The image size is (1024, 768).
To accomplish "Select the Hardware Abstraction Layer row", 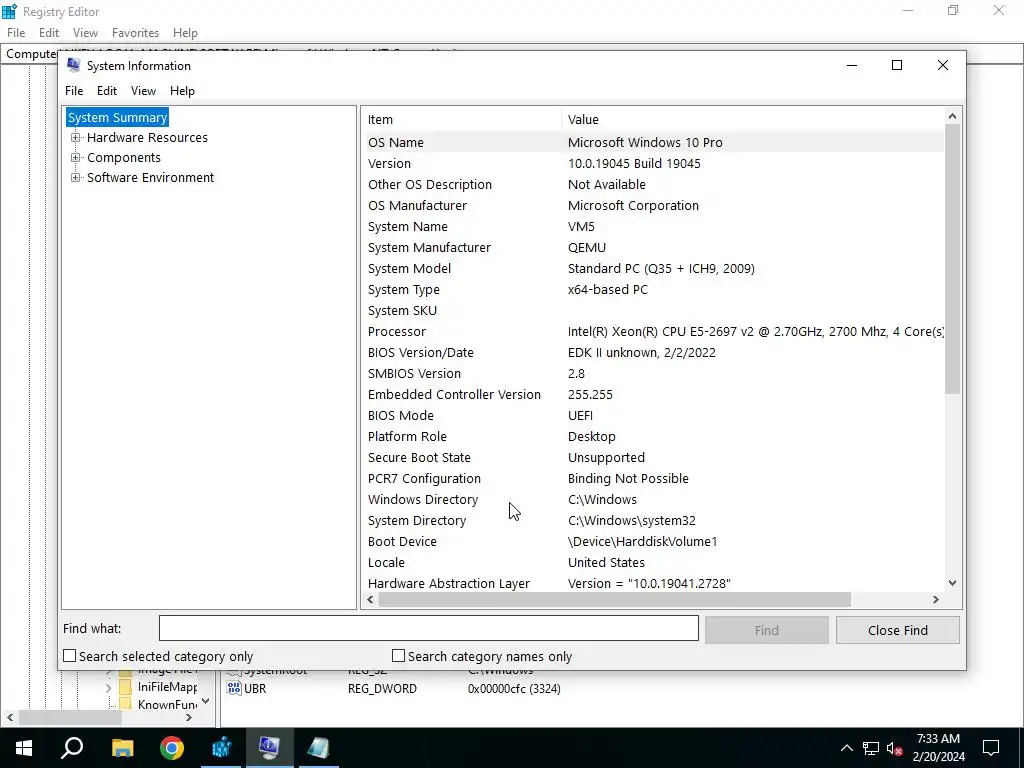I will 653,583.
